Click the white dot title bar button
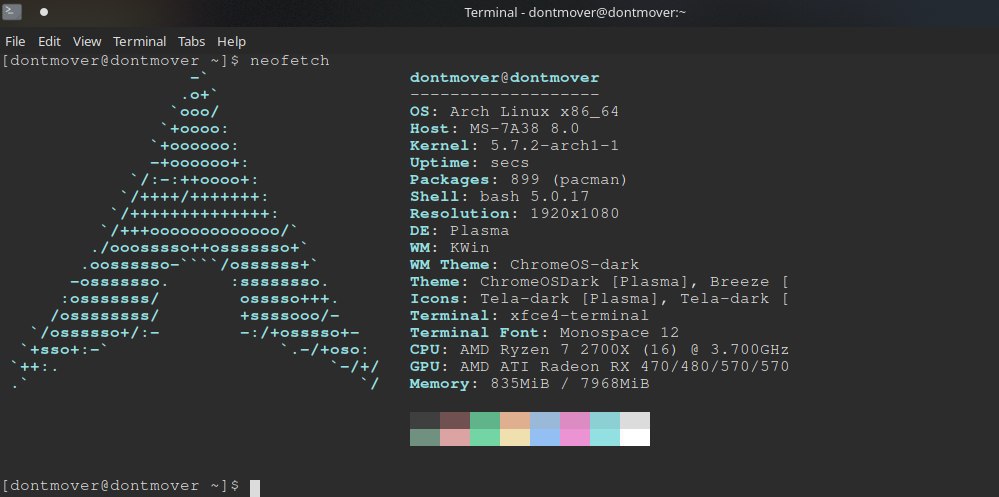The height and width of the screenshot is (497, 999). point(44,11)
